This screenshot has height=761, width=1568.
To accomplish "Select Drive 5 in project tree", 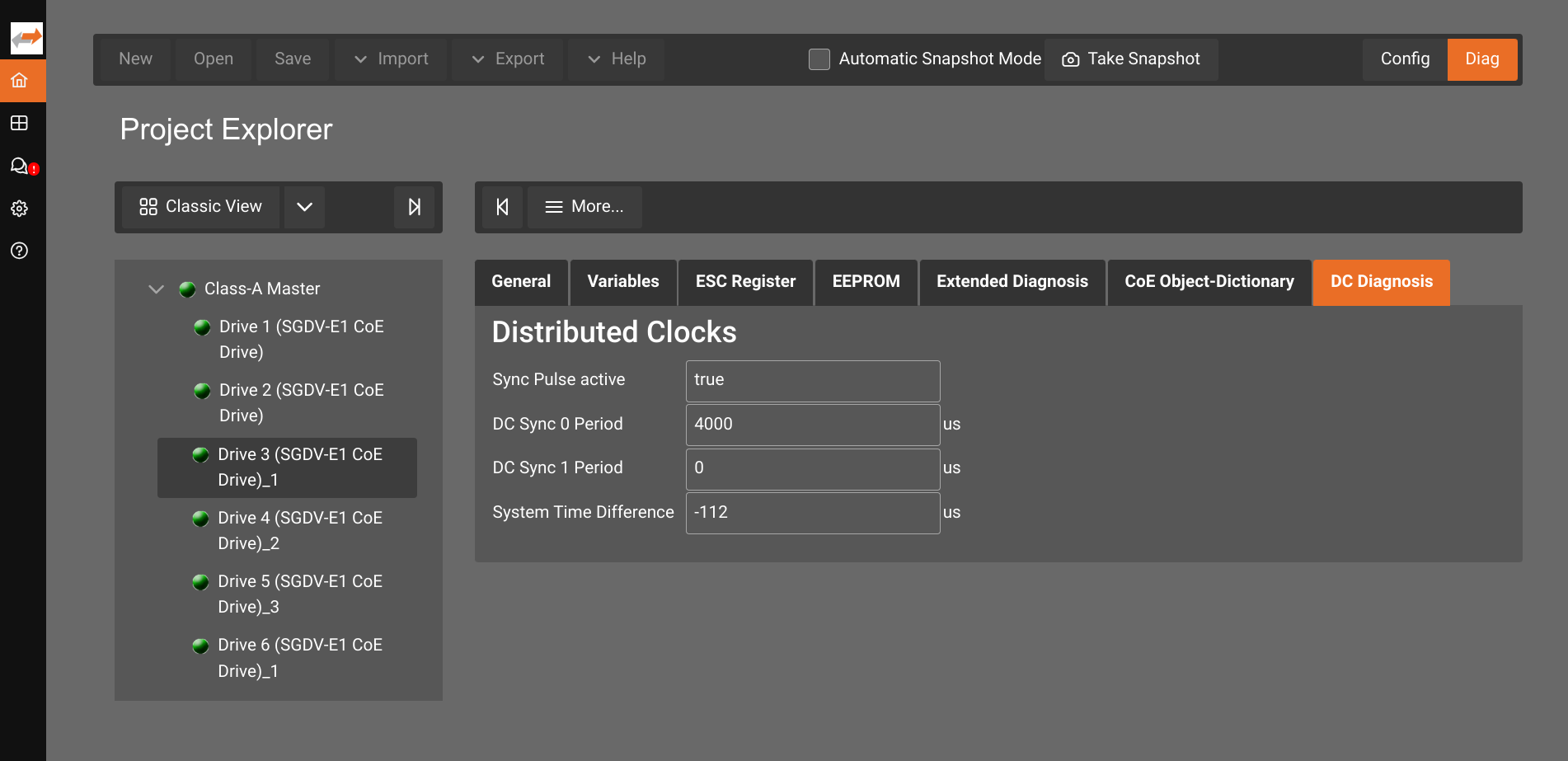I will point(287,594).
